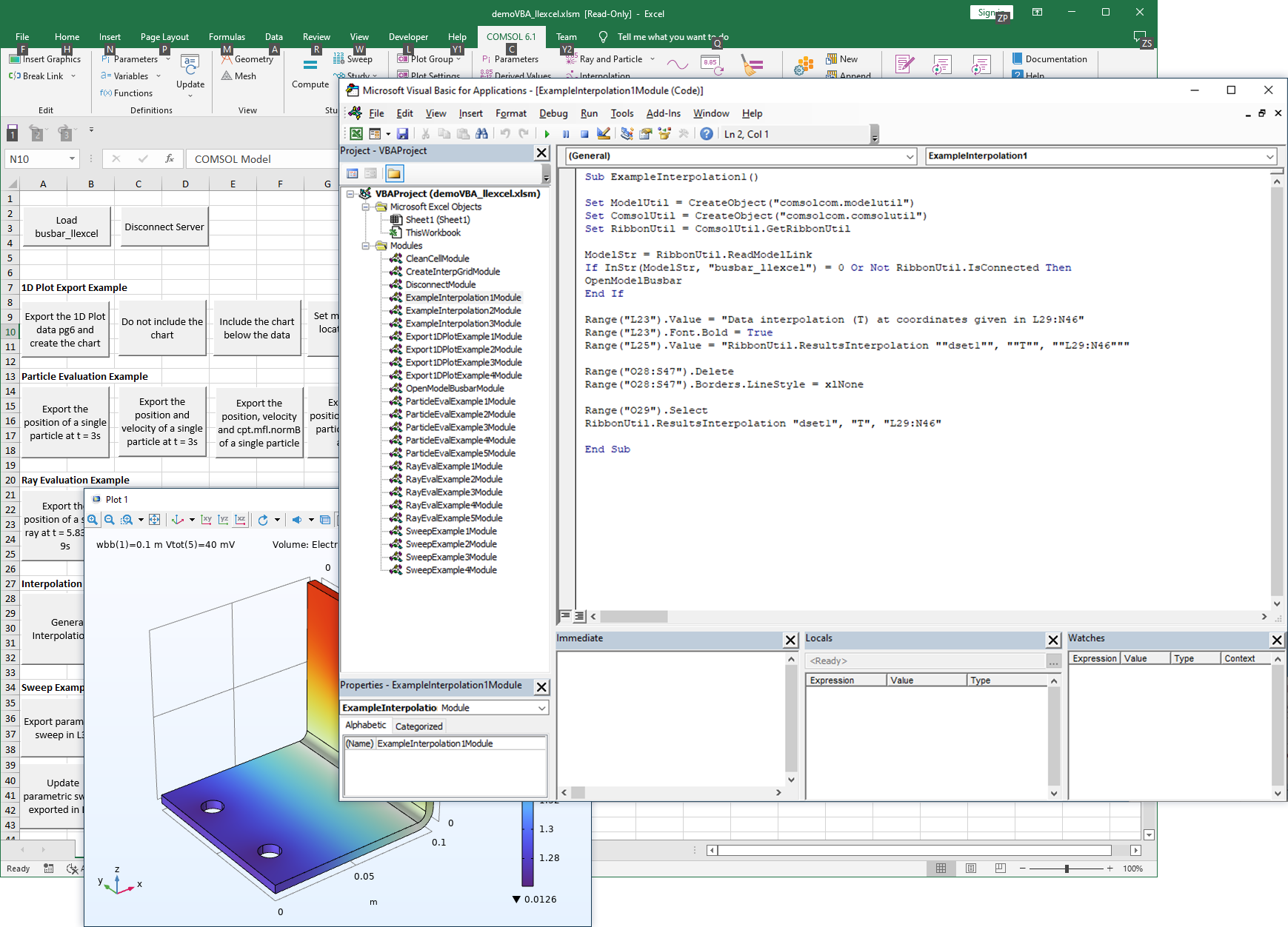Click the Documentation button in Excel ribbon
The height and width of the screenshot is (927, 1288).
pyautogui.click(x=1050, y=58)
